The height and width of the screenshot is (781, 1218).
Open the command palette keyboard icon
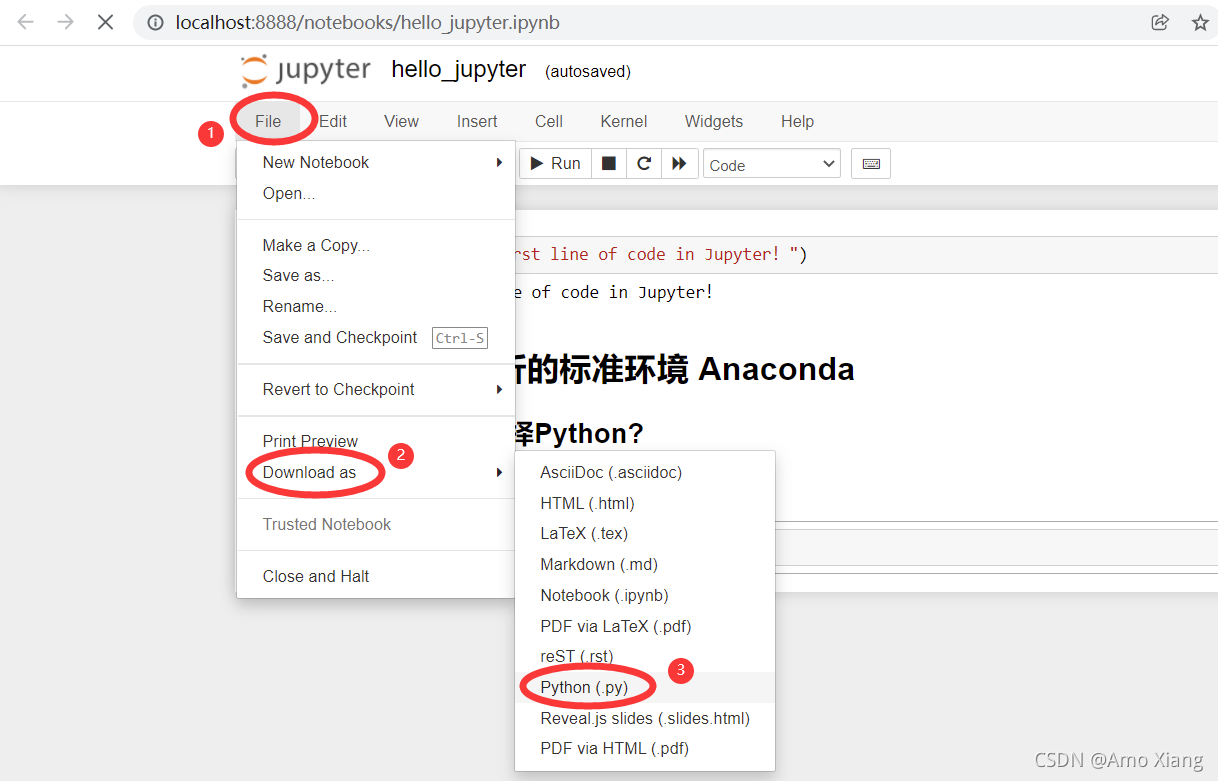click(871, 164)
